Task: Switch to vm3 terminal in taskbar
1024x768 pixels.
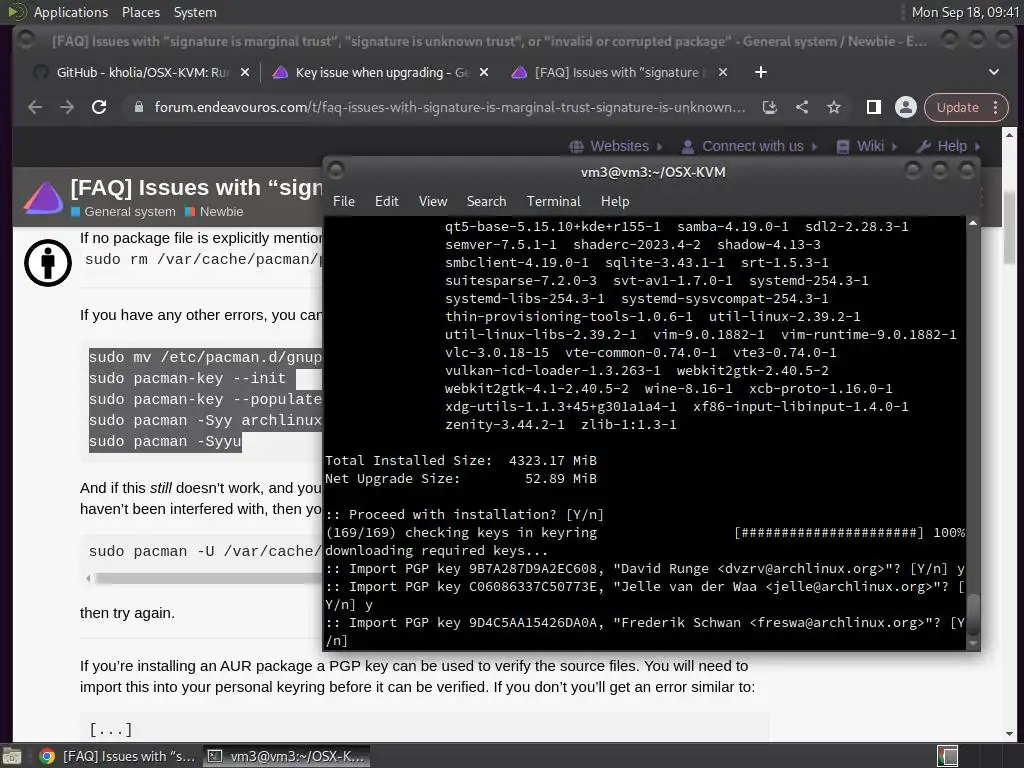Action: tap(287, 756)
